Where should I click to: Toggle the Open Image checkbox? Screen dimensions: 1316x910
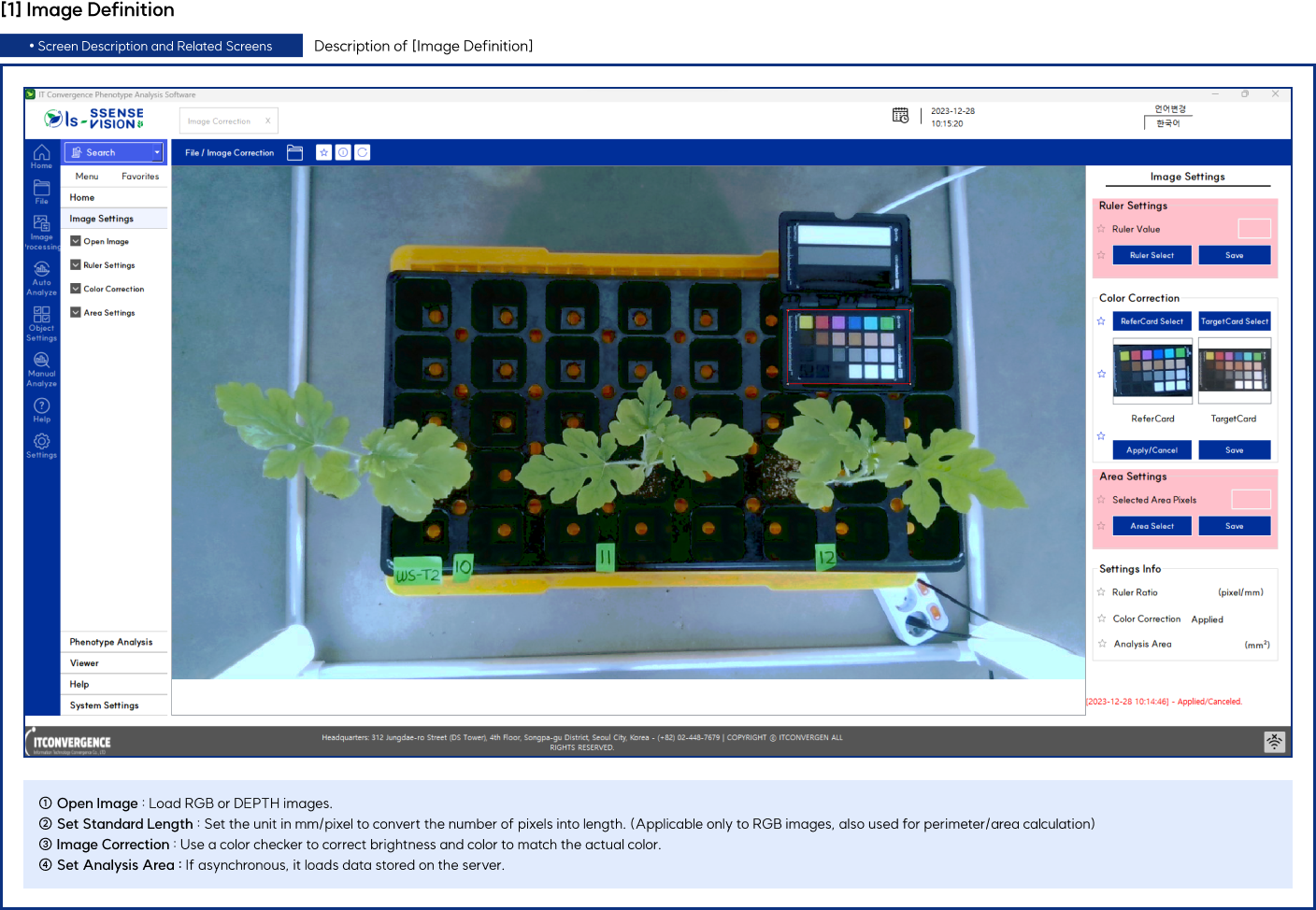pyautogui.click(x=76, y=241)
